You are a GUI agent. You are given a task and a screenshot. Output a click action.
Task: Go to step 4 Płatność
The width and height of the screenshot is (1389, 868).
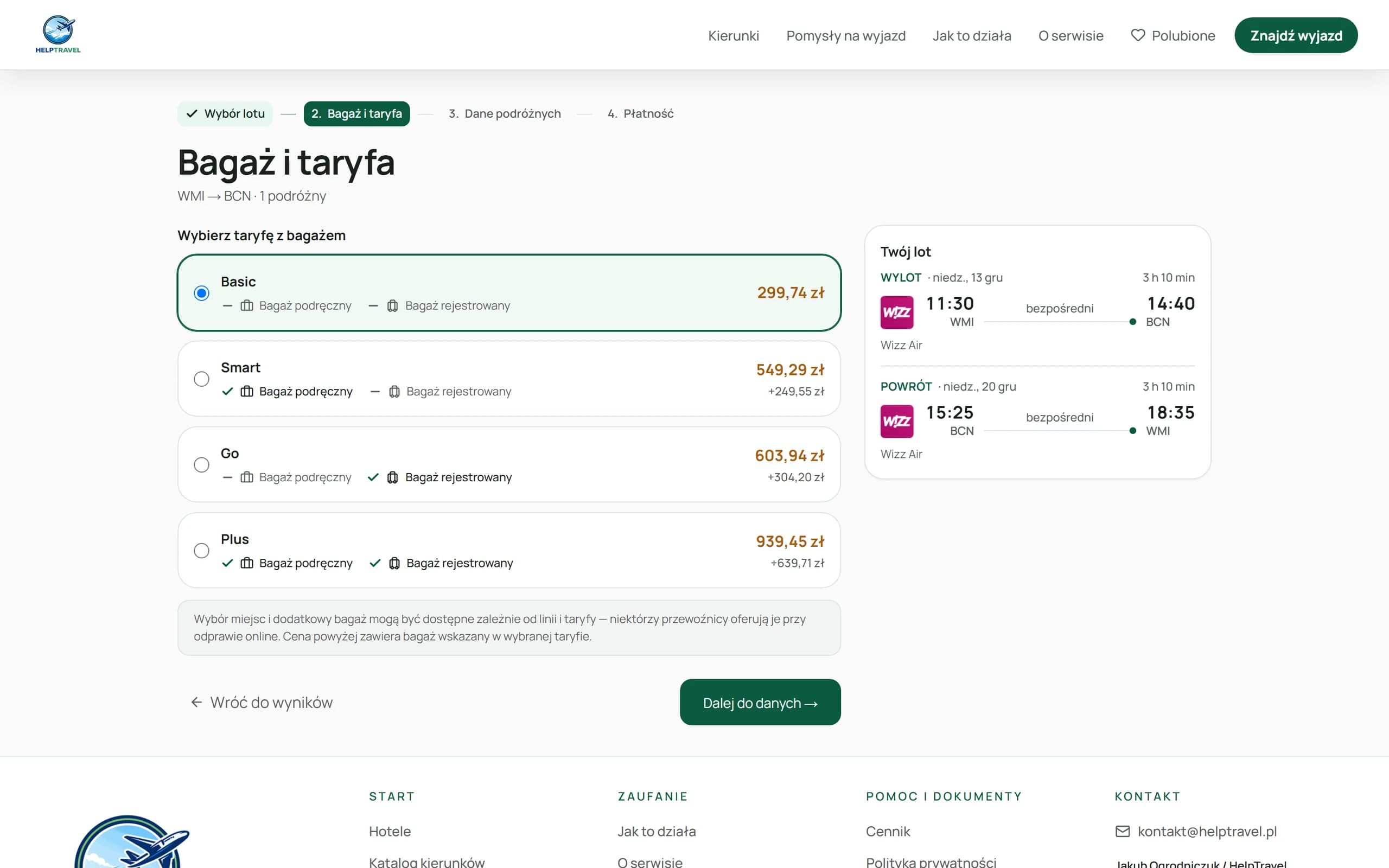pyautogui.click(x=641, y=114)
